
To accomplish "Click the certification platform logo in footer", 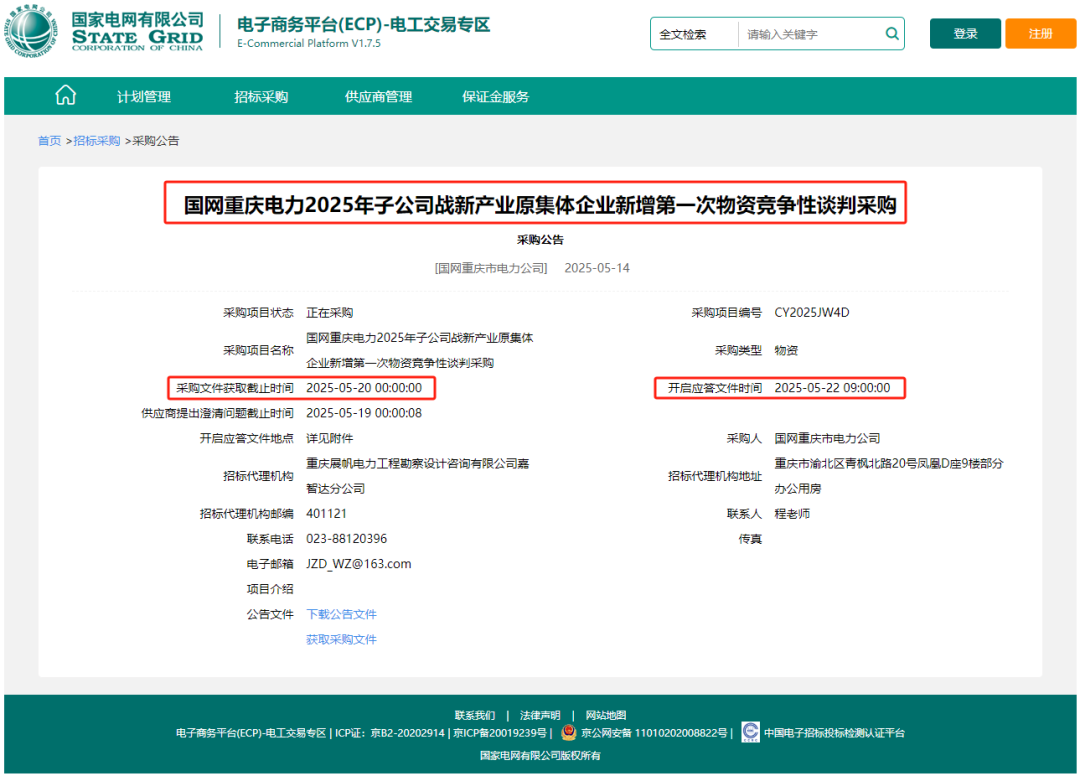I will [750, 732].
